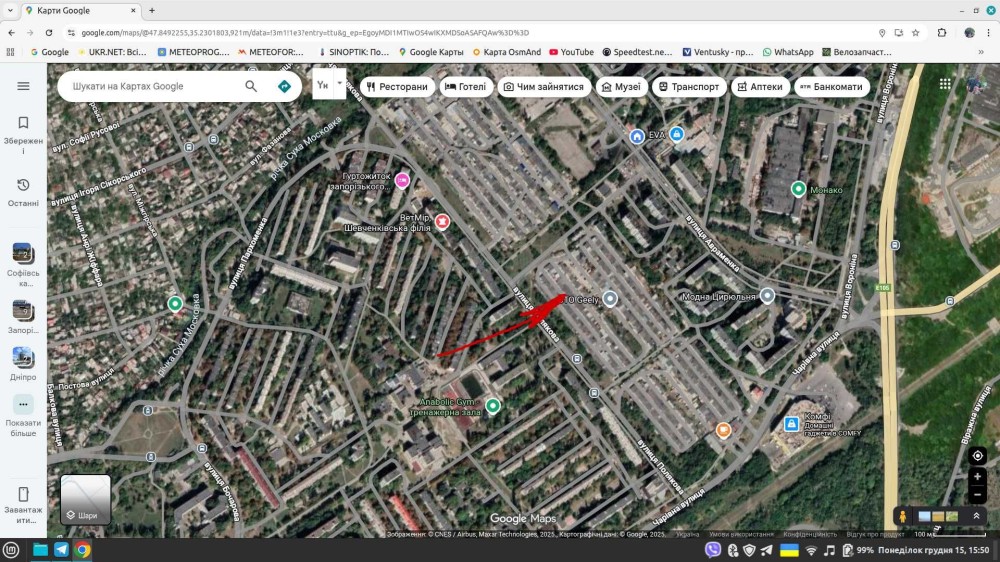Filter map by Ресторани chip
Viewport: 1000px width, 562px height.
pos(397,87)
